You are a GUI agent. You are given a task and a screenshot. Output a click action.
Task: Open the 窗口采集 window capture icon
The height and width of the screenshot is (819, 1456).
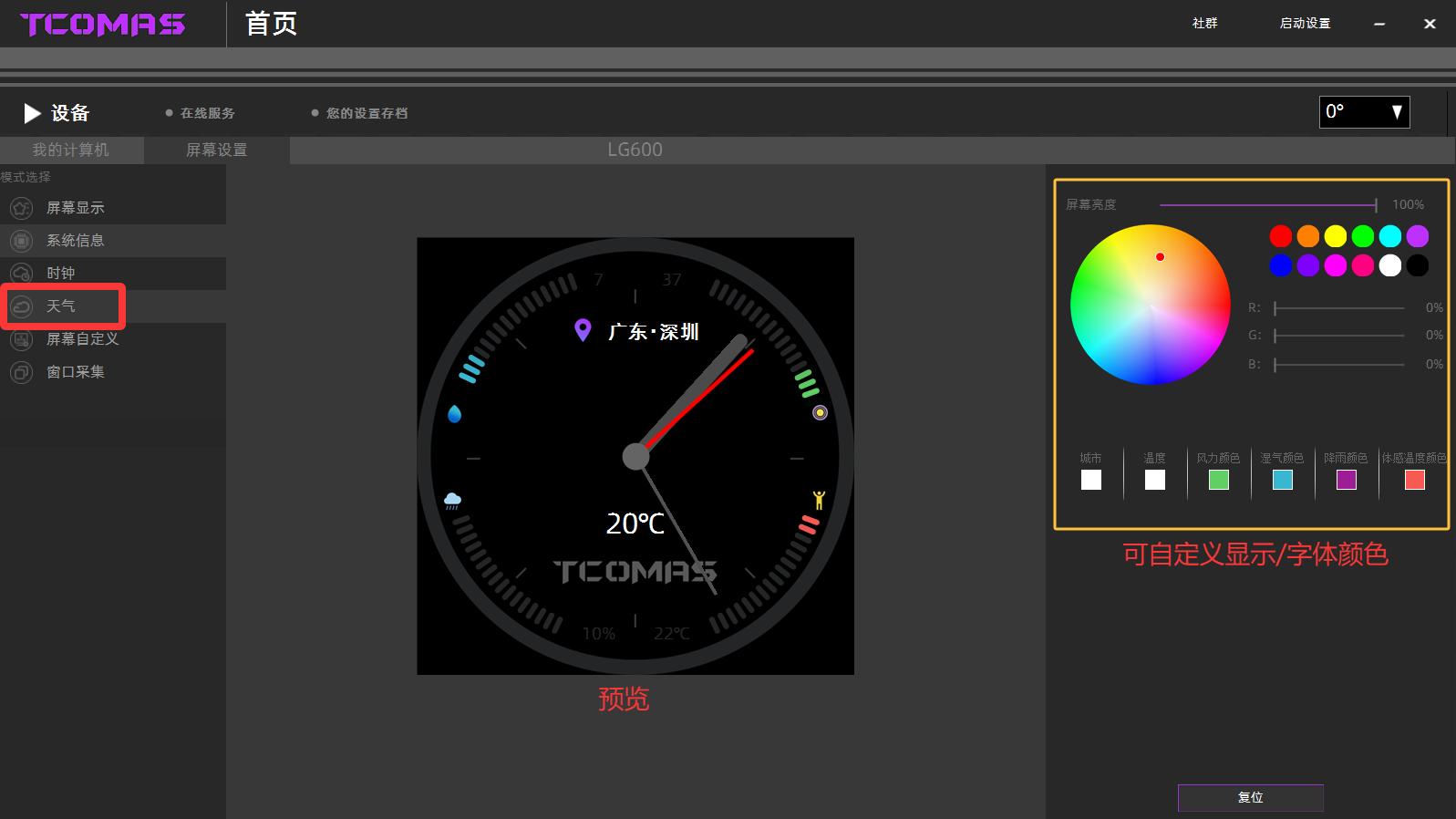pos(22,372)
